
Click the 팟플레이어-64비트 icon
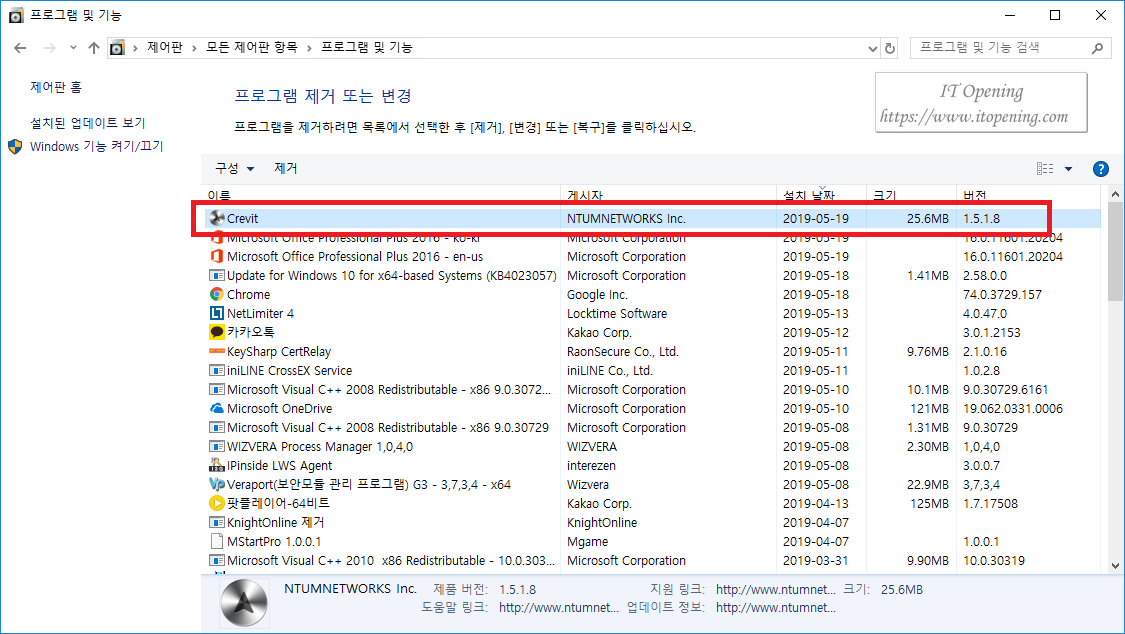tap(217, 503)
